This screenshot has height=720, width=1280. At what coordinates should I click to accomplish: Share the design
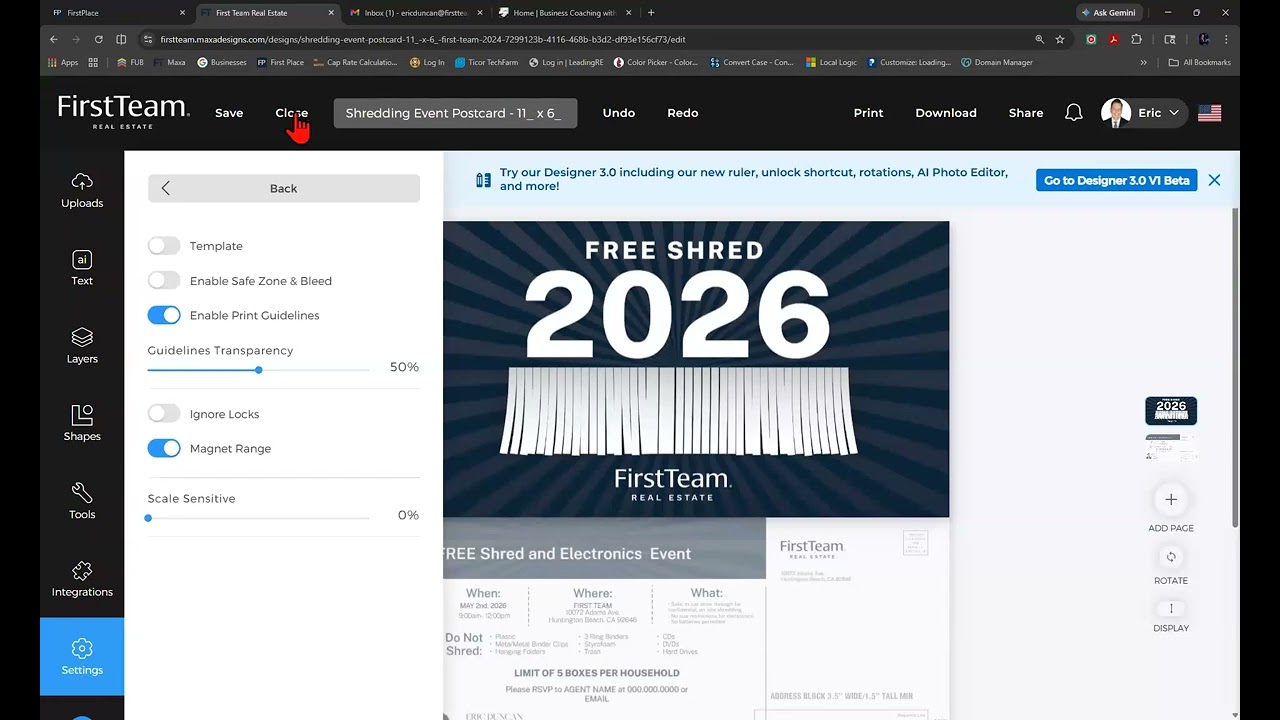[x=1026, y=113]
